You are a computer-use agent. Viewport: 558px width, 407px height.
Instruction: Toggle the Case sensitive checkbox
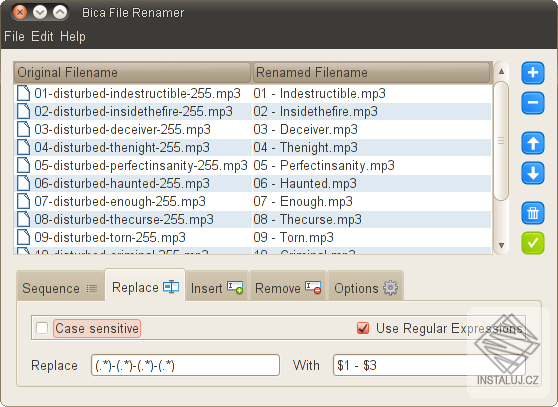42,328
